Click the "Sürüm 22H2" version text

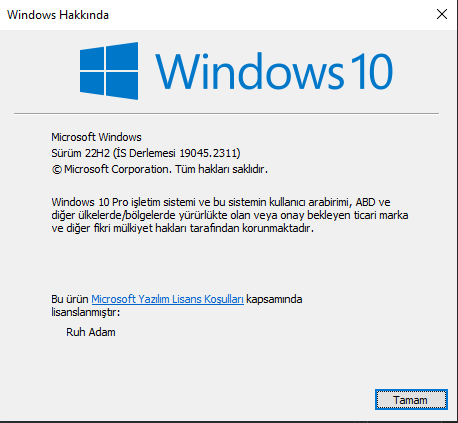click(x=80, y=153)
